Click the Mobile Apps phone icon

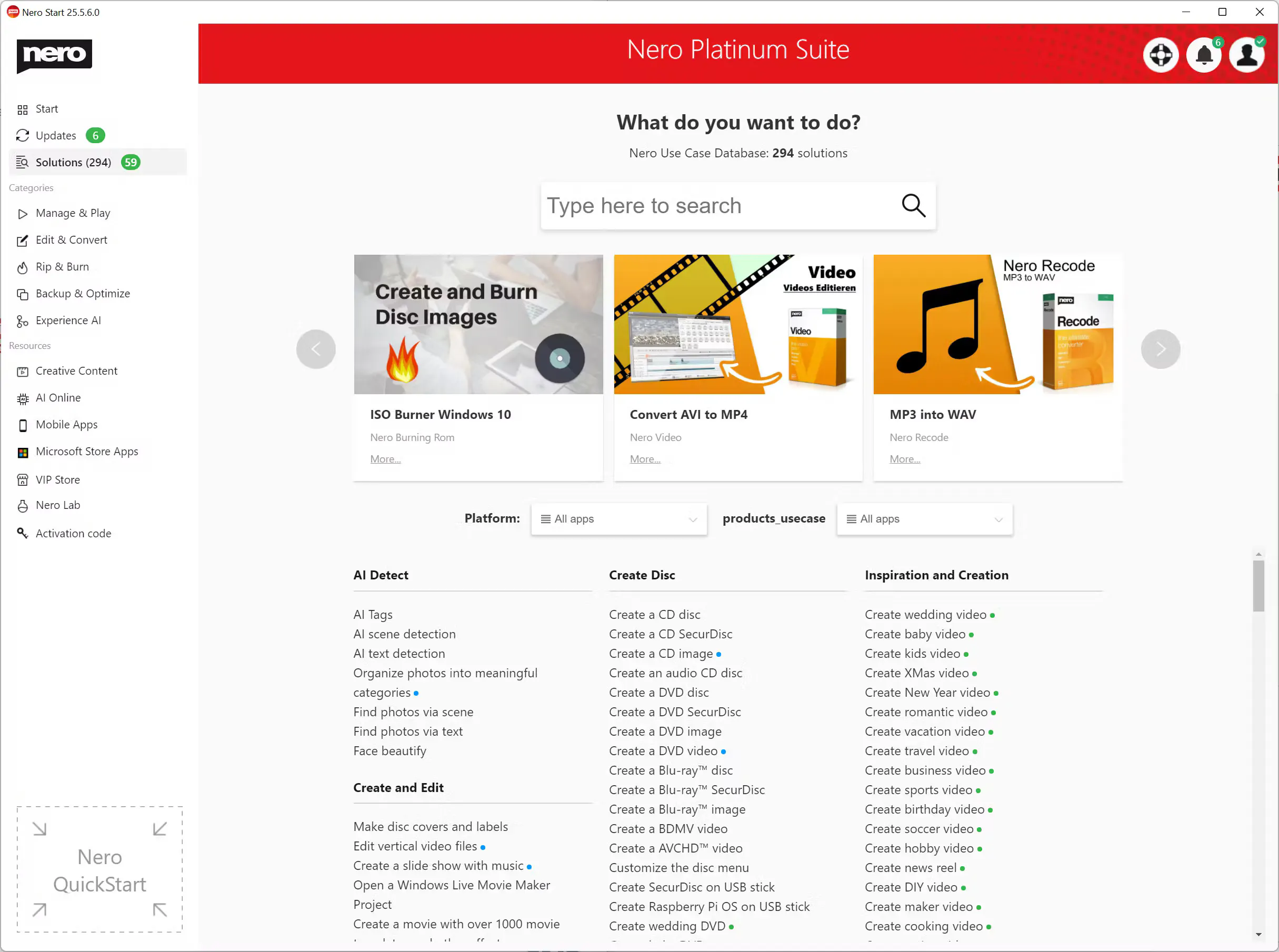23,425
